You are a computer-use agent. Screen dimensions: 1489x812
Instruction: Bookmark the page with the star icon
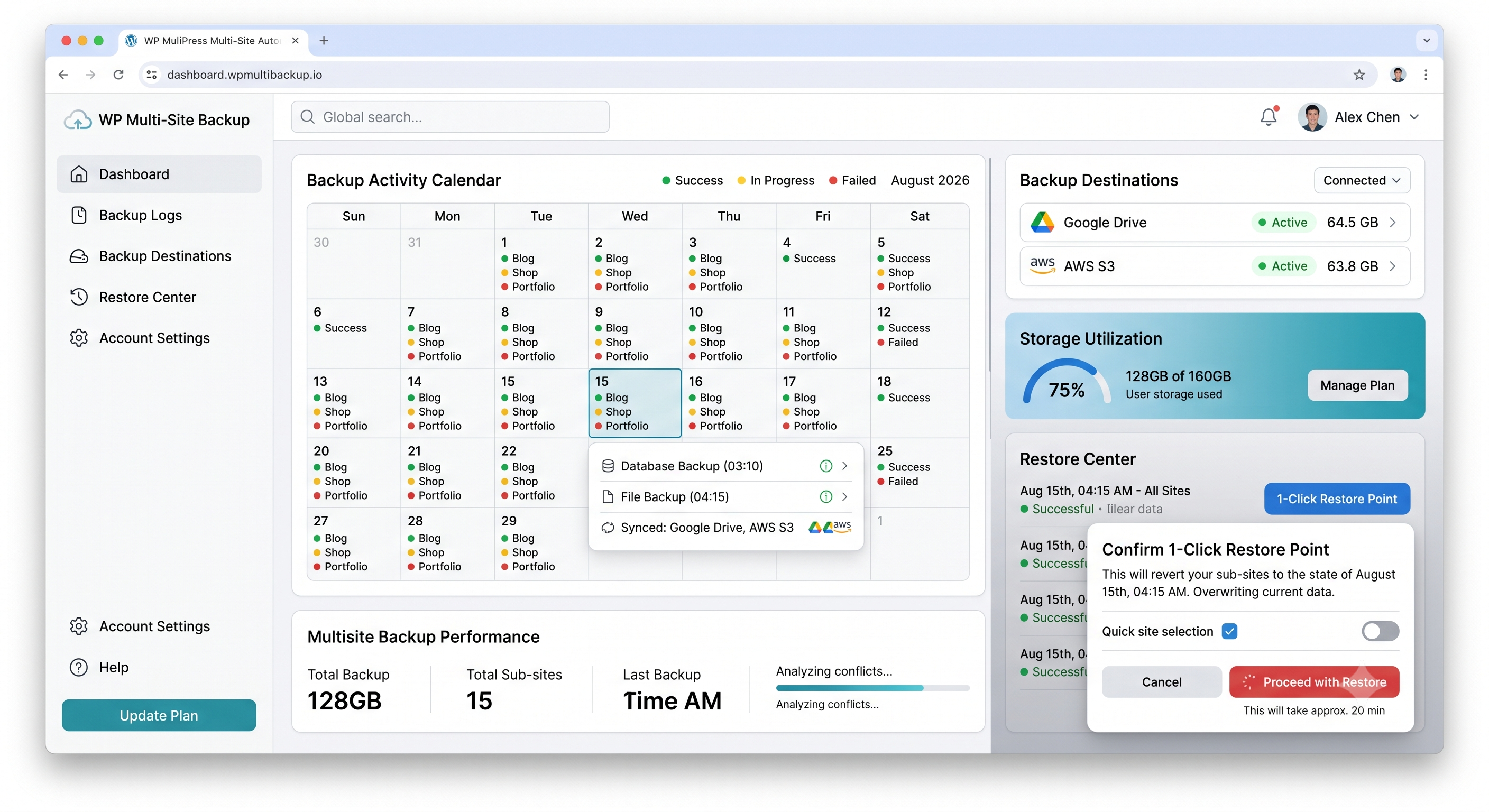tap(1359, 75)
